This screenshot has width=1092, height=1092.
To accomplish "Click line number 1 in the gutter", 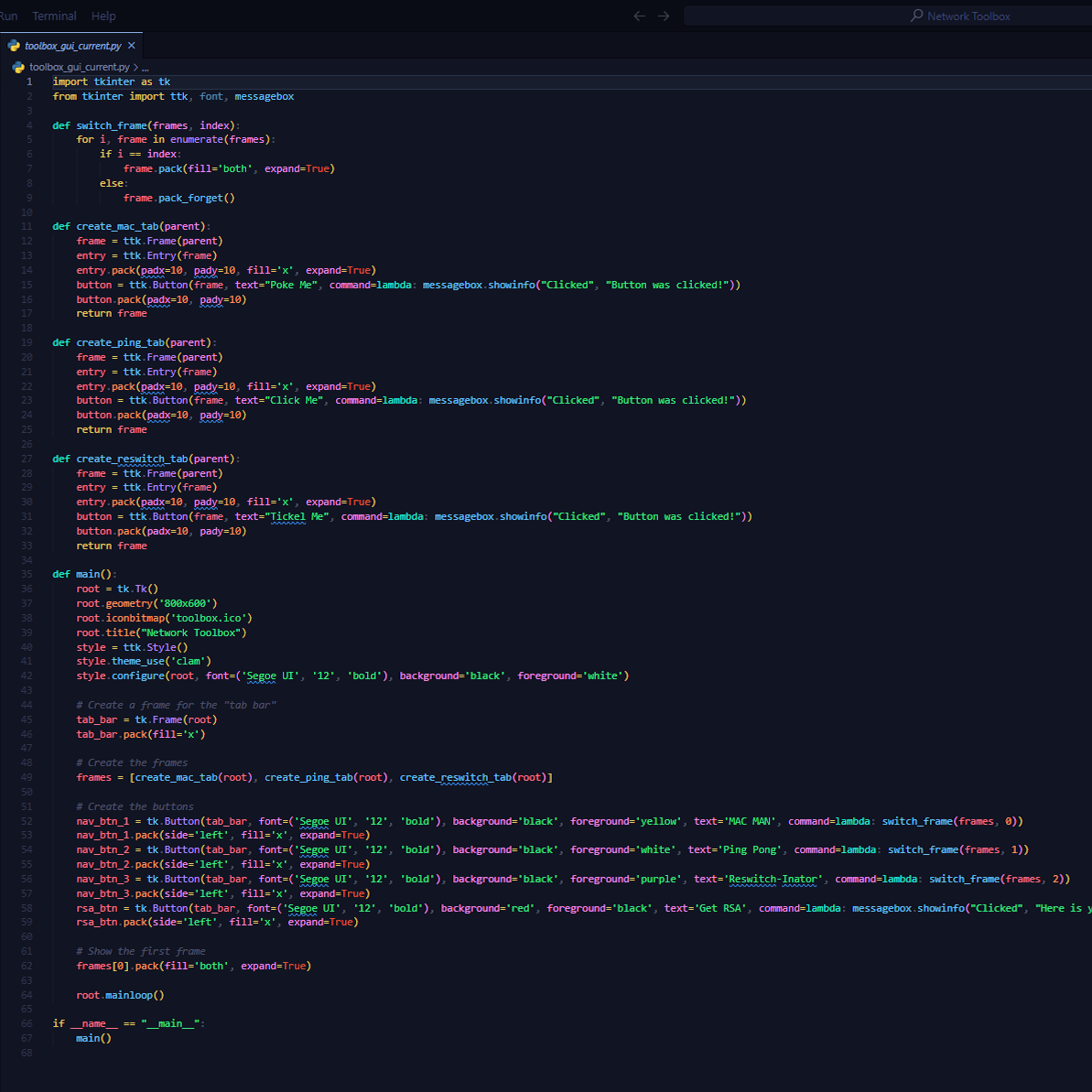I will point(29,81).
